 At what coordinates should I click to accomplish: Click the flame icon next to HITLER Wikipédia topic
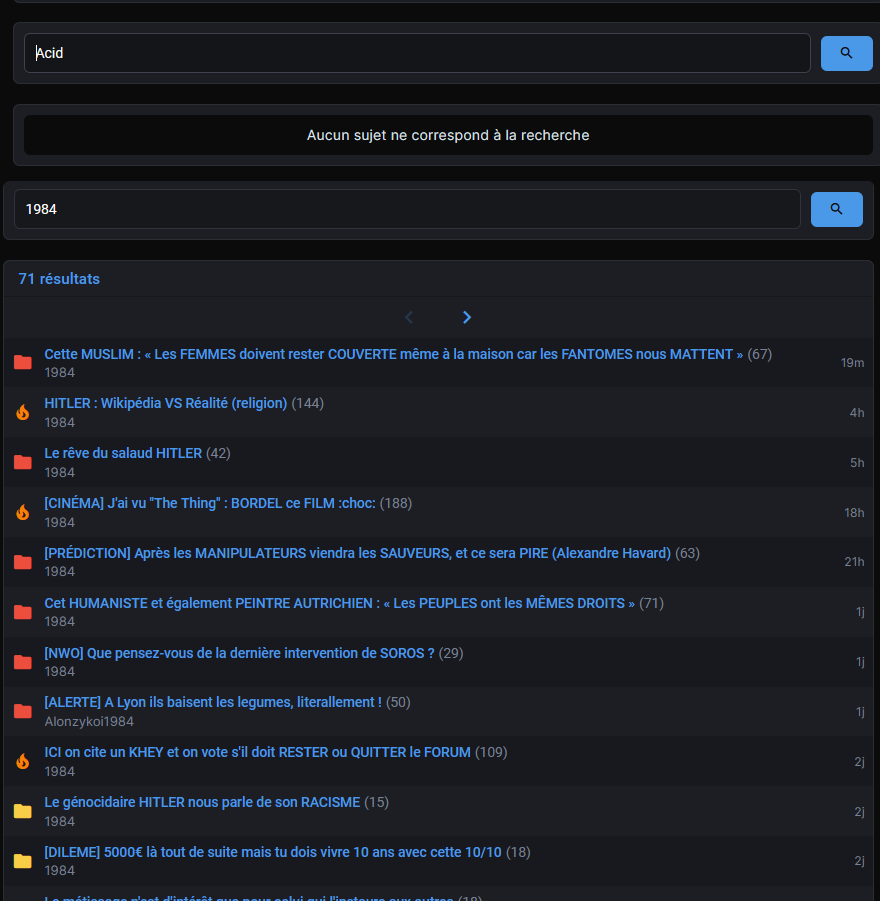click(x=22, y=412)
